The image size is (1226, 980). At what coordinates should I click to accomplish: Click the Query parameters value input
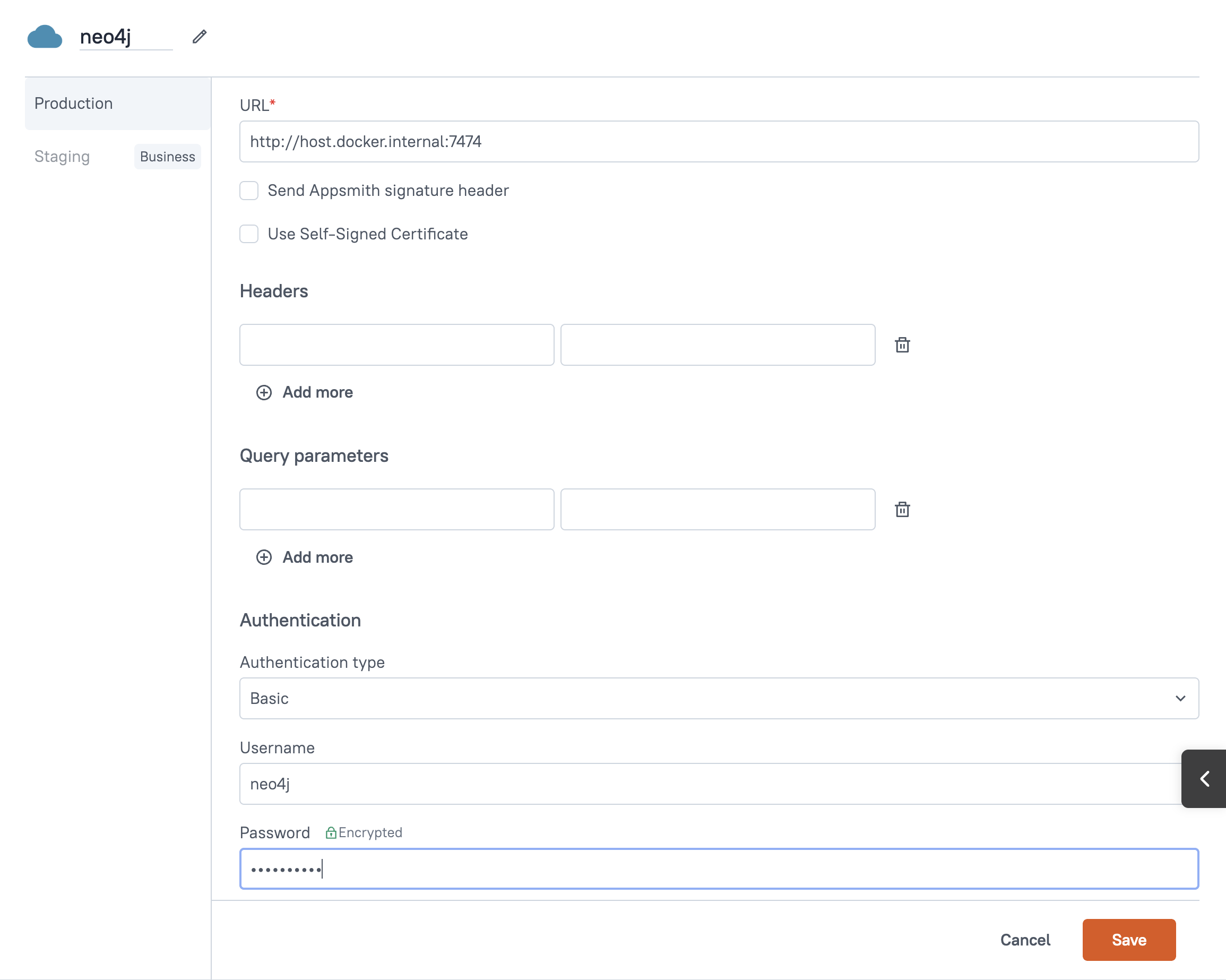717,509
